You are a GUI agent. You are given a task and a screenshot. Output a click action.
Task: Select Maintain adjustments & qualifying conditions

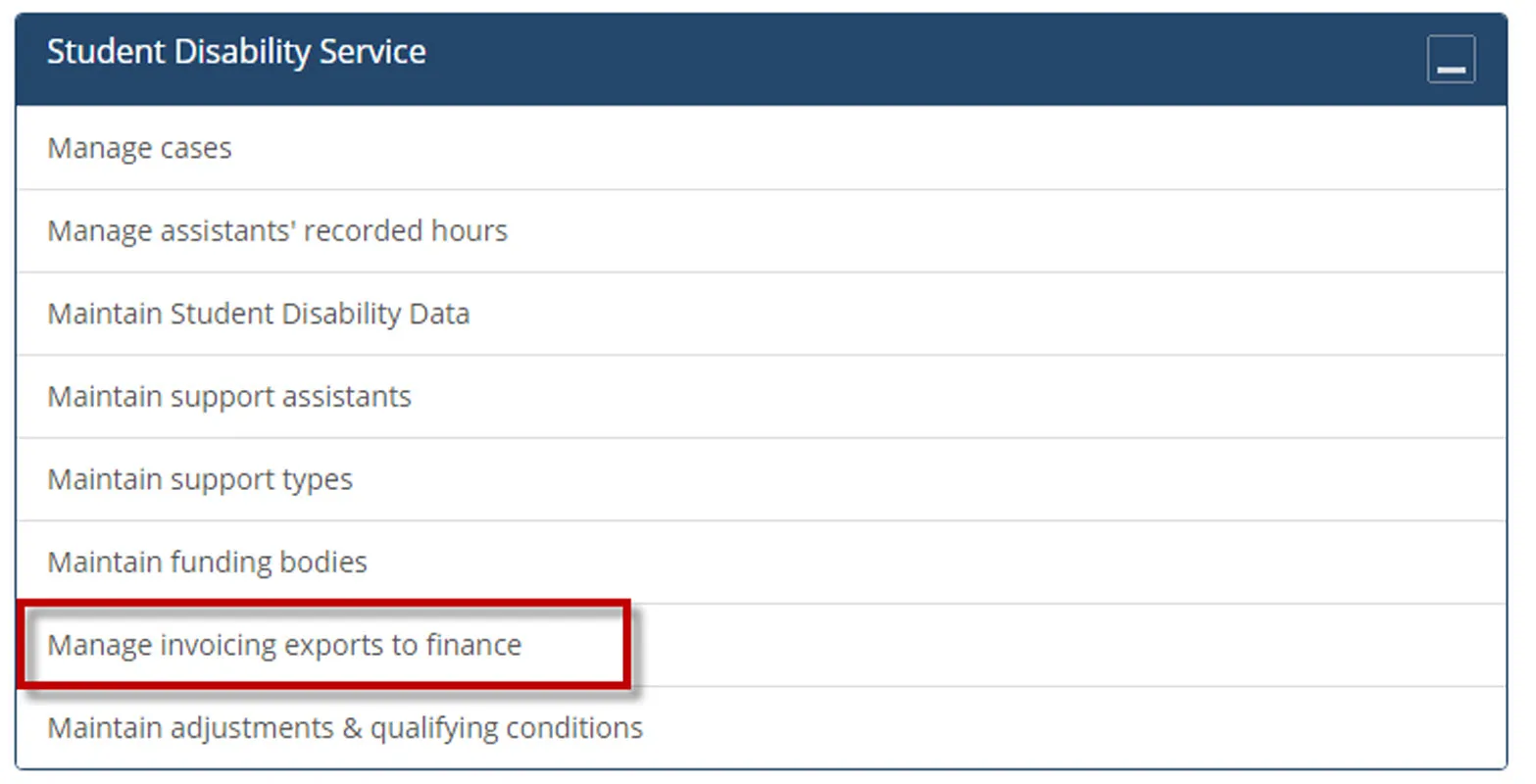[x=345, y=727]
